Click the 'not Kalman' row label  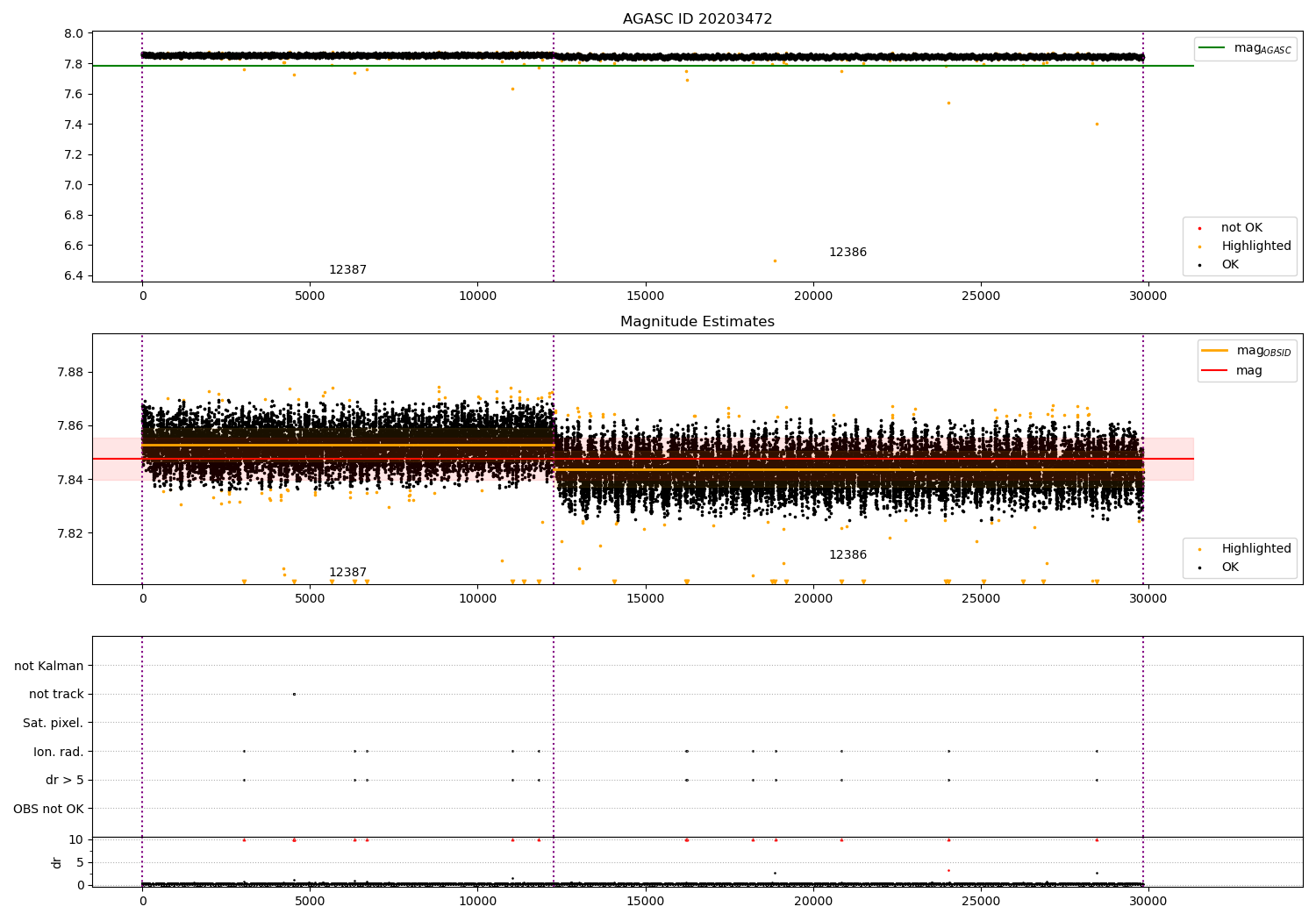tap(49, 666)
